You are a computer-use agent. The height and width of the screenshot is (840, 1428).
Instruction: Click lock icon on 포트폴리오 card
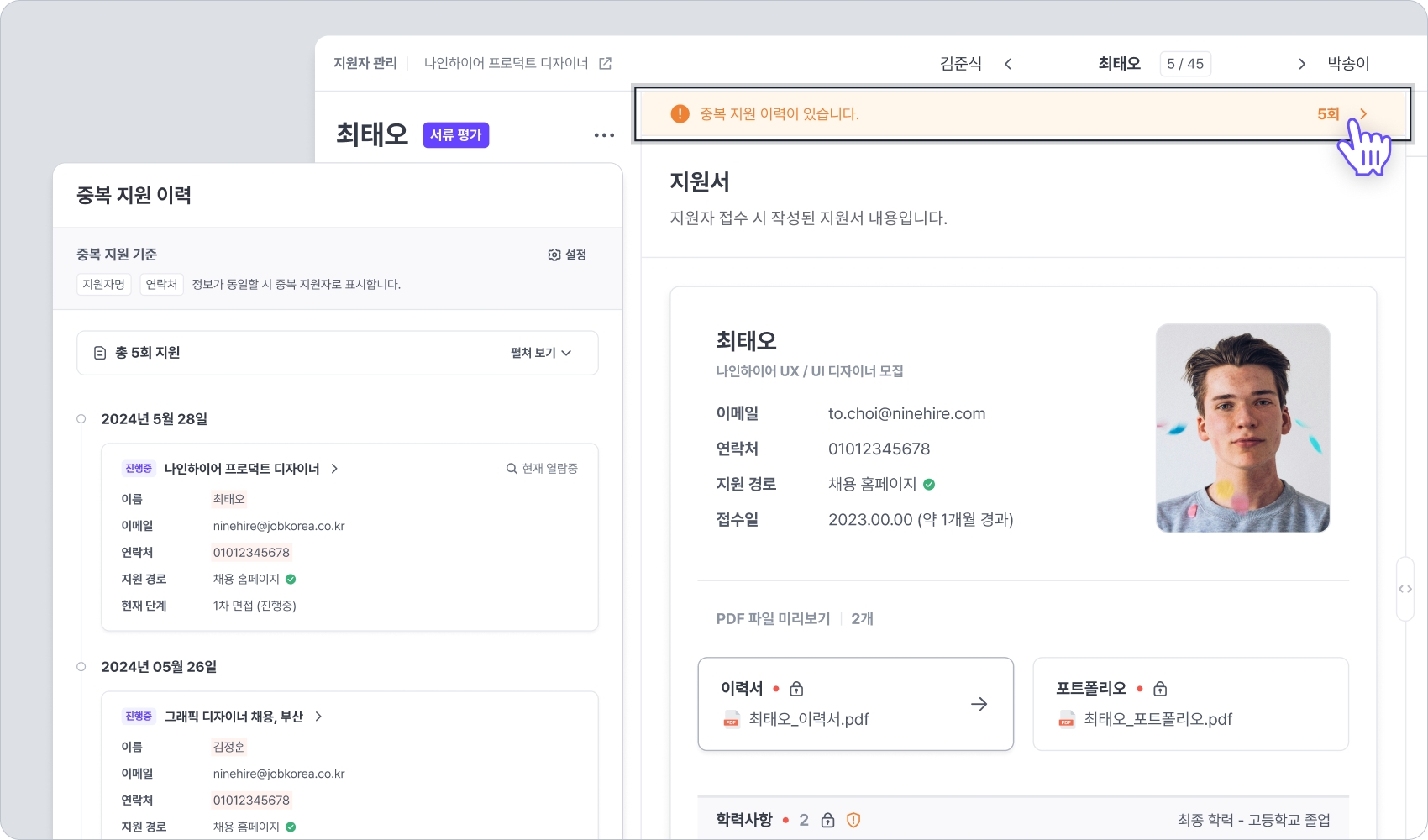tap(1160, 689)
